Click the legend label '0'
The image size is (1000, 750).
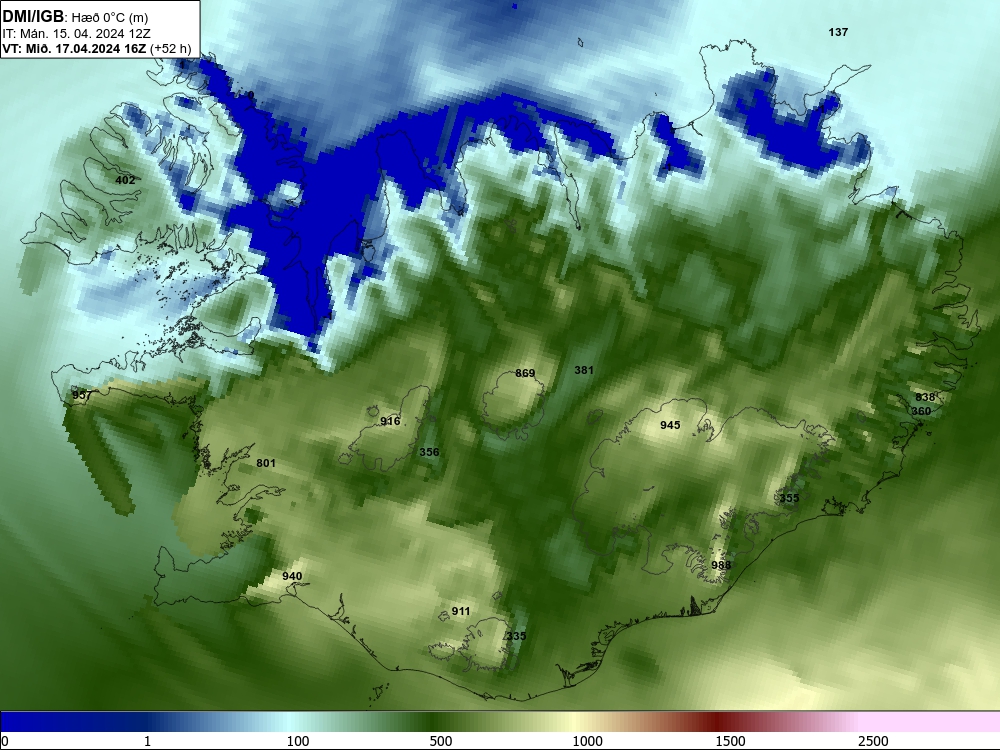[x=5, y=741]
